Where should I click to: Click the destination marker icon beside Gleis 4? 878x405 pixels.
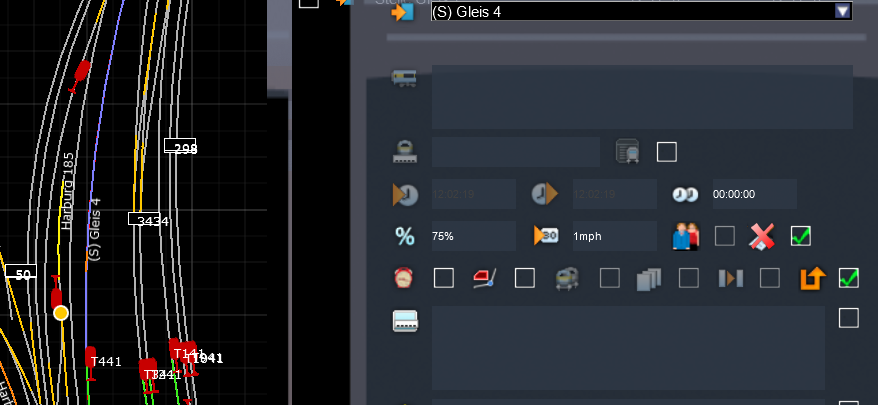pyautogui.click(x=402, y=11)
